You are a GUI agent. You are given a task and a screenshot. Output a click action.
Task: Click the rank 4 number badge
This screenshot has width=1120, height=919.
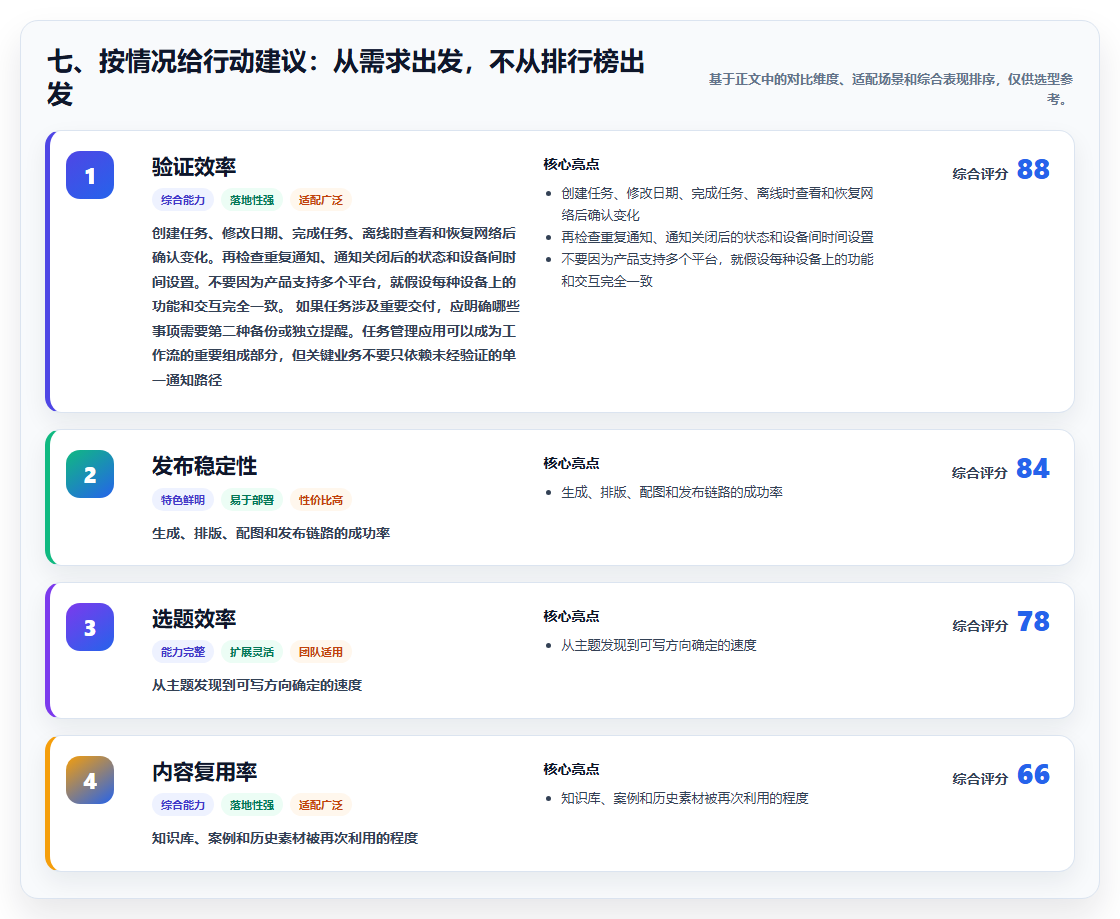(90, 780)
